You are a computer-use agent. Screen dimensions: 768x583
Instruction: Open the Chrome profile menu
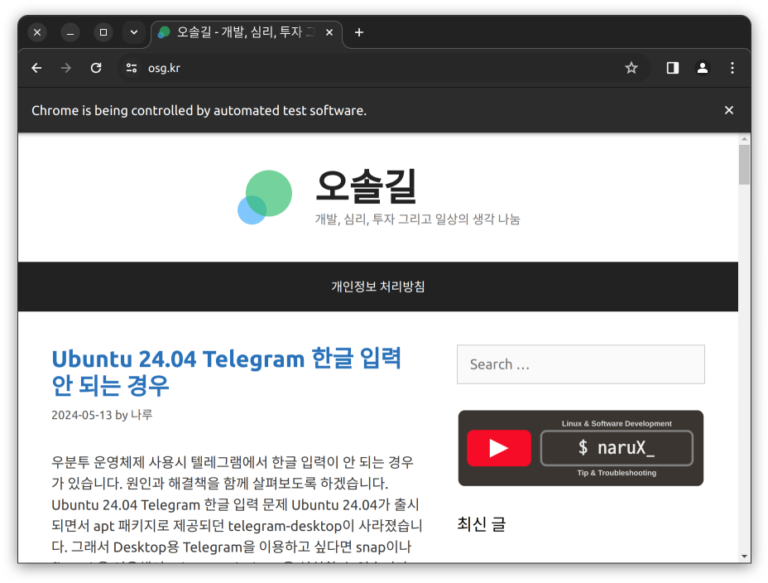point(702,68)
